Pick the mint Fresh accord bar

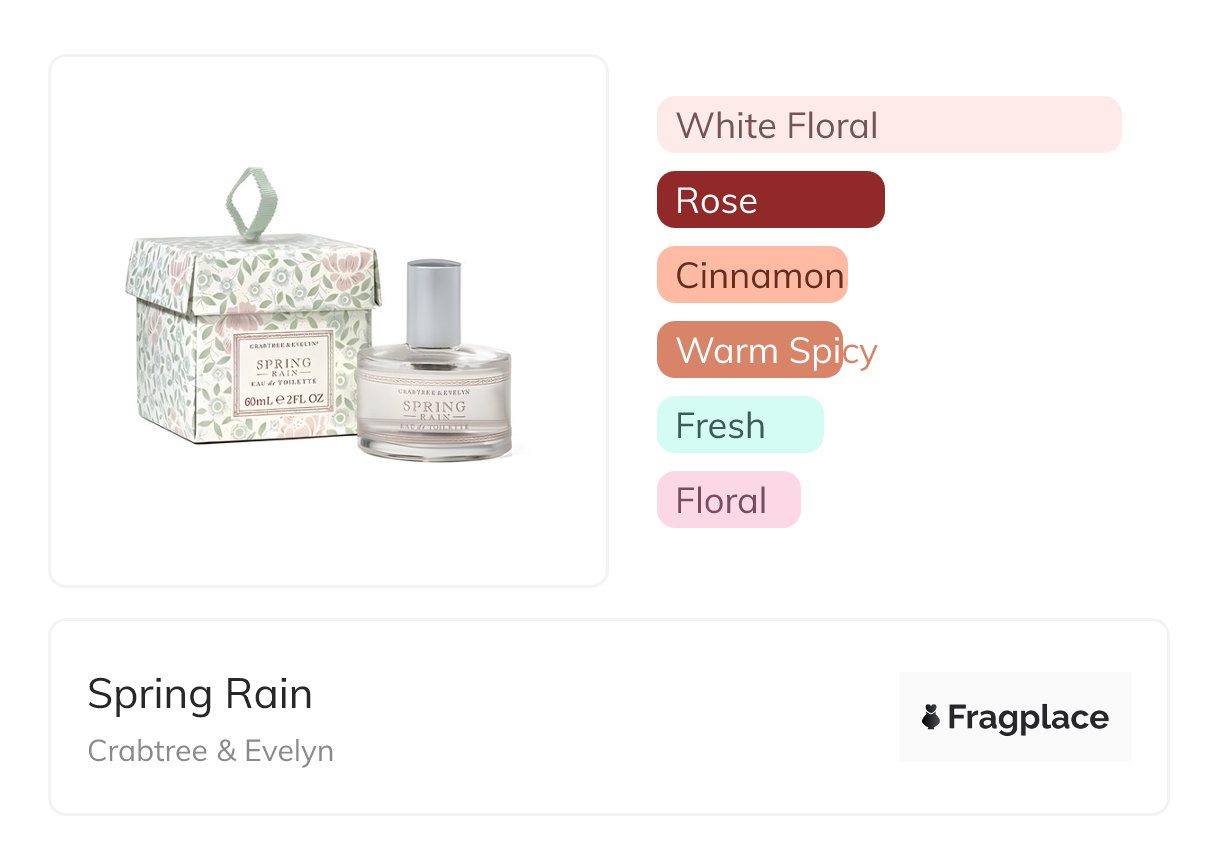(740, 425)
